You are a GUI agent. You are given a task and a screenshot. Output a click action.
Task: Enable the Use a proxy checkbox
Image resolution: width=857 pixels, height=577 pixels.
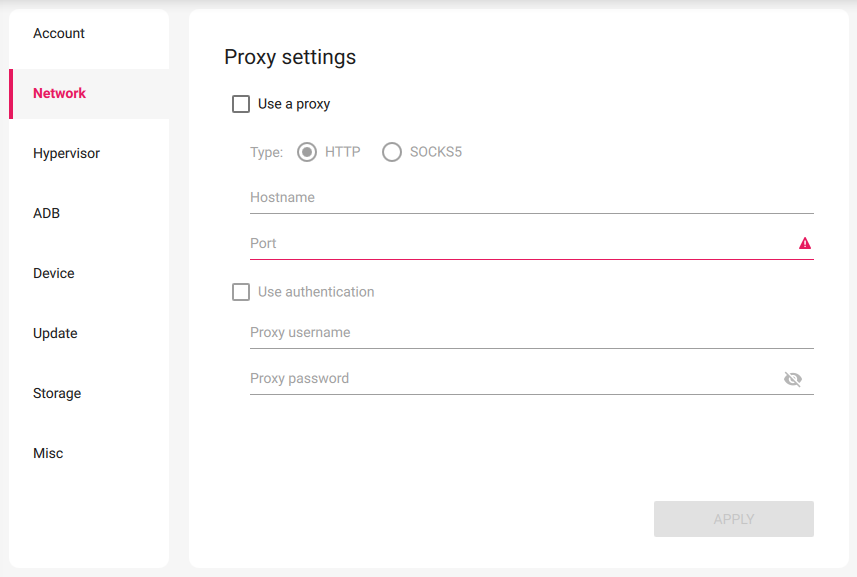point(241,103)
